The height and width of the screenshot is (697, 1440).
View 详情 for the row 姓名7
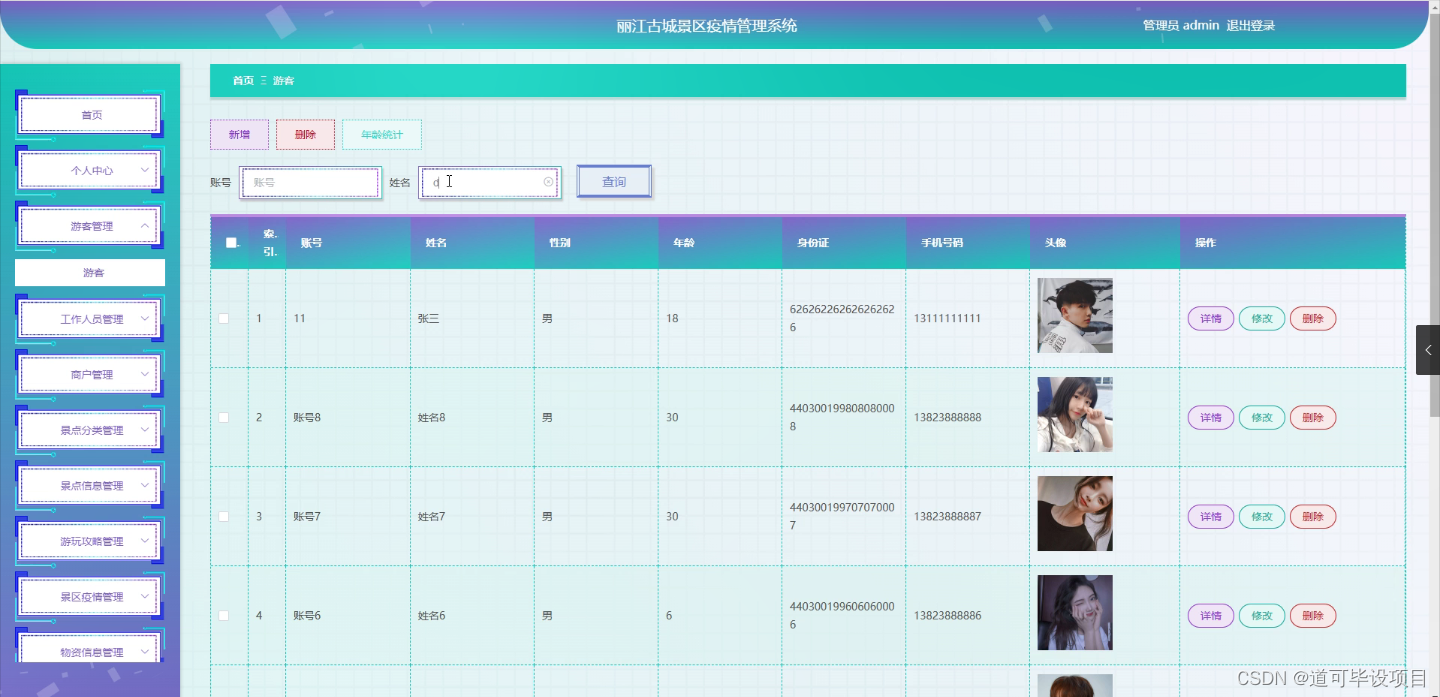[x=1211, y=516]
